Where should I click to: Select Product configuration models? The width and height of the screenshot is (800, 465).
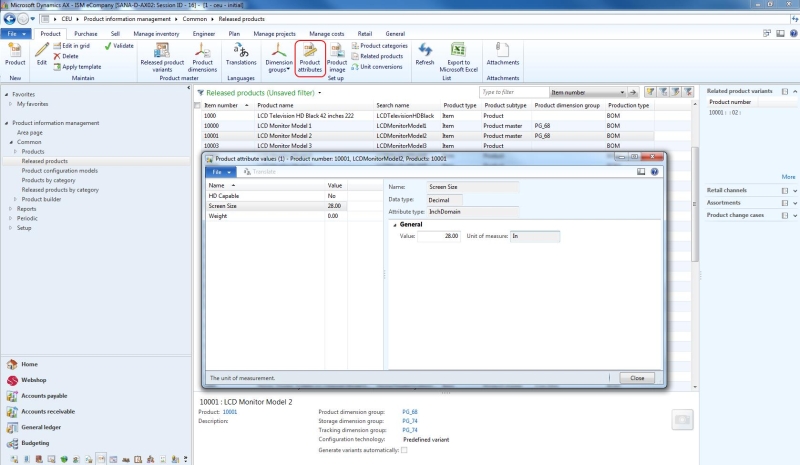[59, 171]
